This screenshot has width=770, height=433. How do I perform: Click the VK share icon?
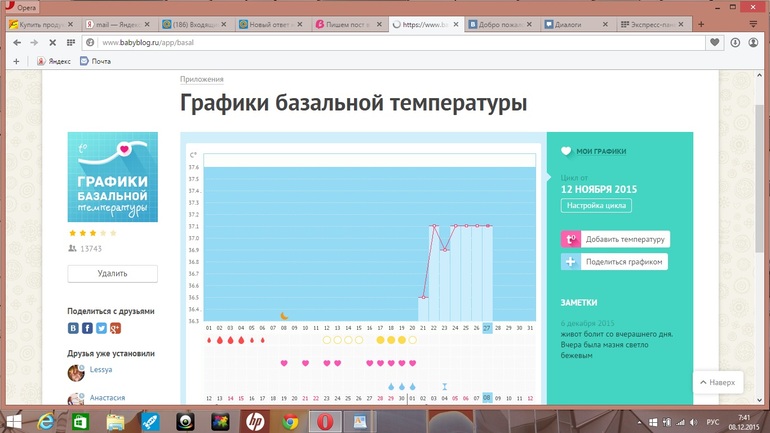pos(73,328)
